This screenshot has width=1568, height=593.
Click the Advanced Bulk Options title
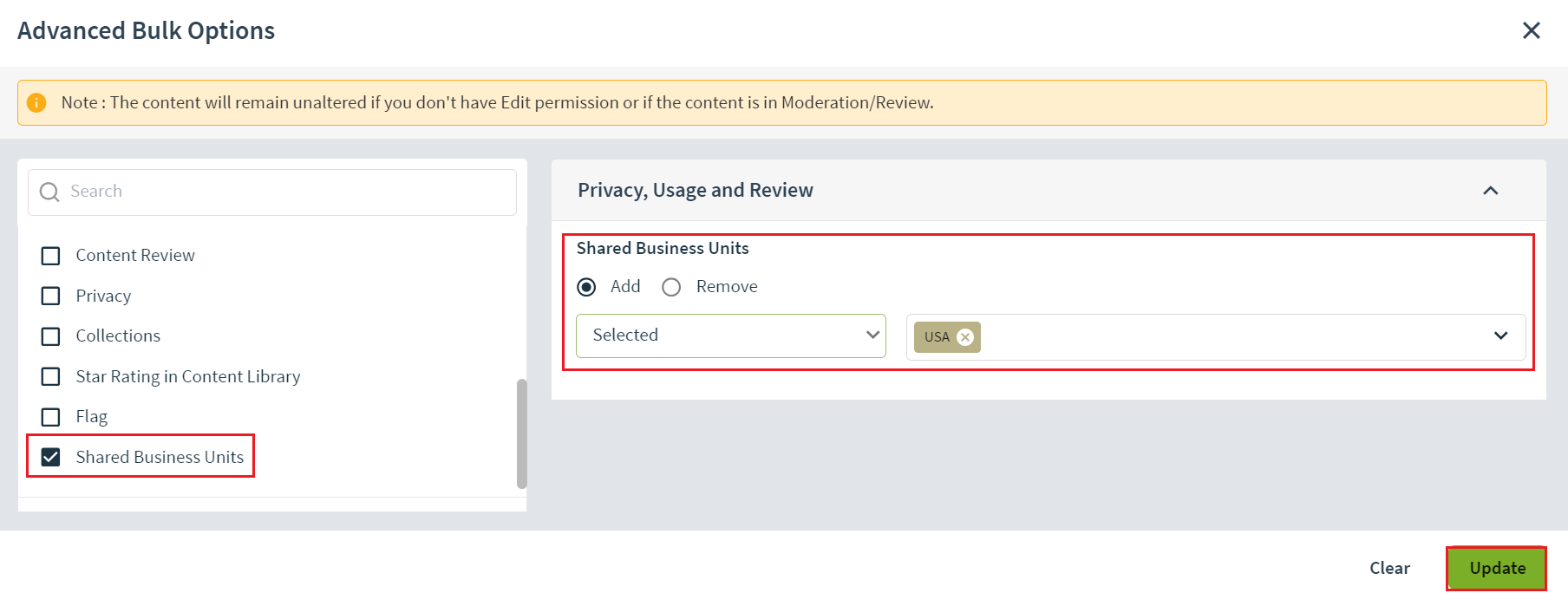tap(146, 30)
